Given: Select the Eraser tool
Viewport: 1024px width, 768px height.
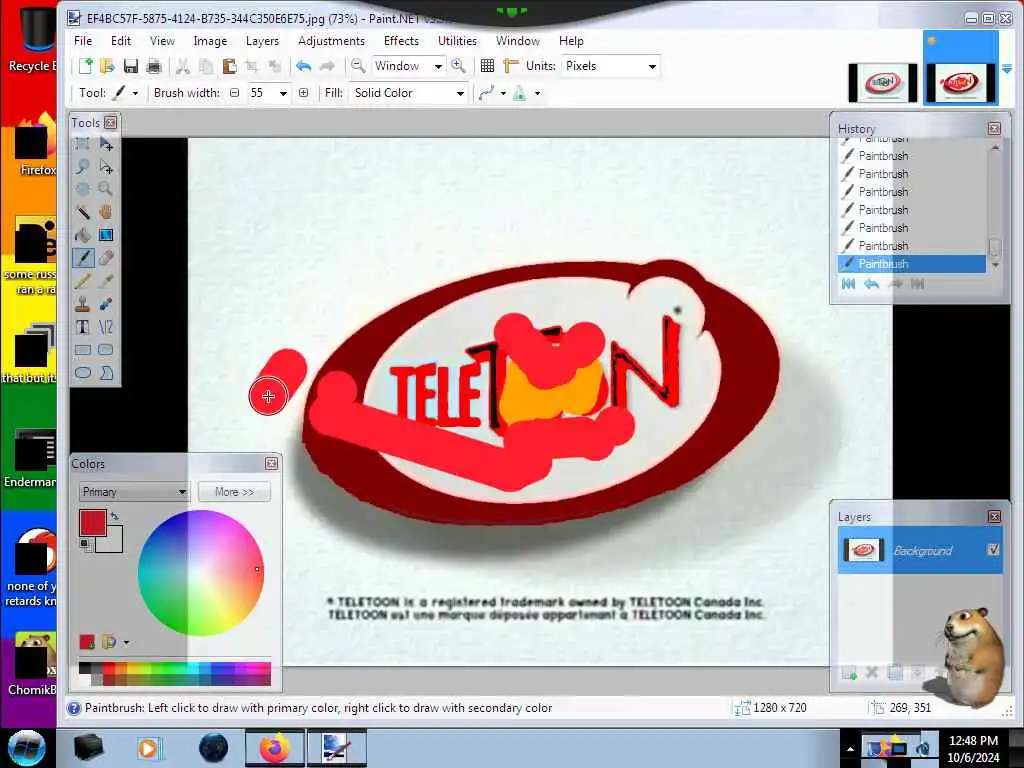Looking at the screenshot, I should coord(106,258).
